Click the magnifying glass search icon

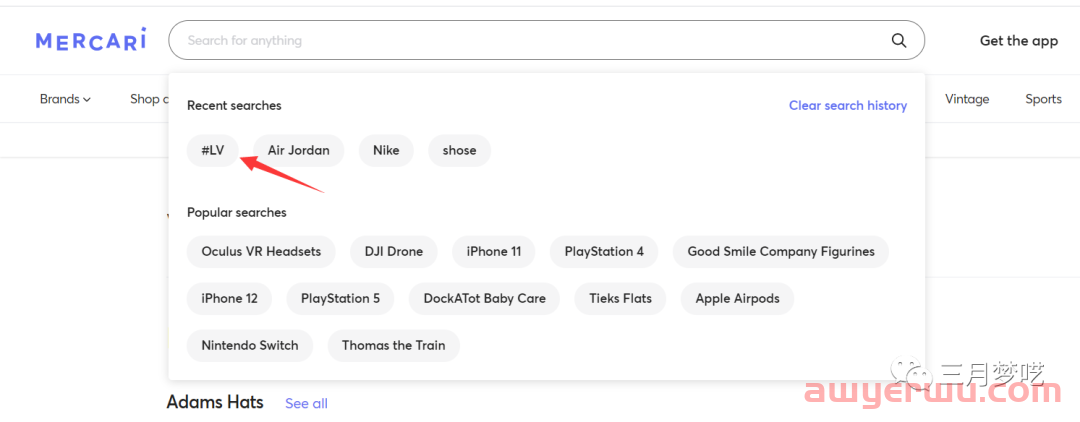pos(899,41)
